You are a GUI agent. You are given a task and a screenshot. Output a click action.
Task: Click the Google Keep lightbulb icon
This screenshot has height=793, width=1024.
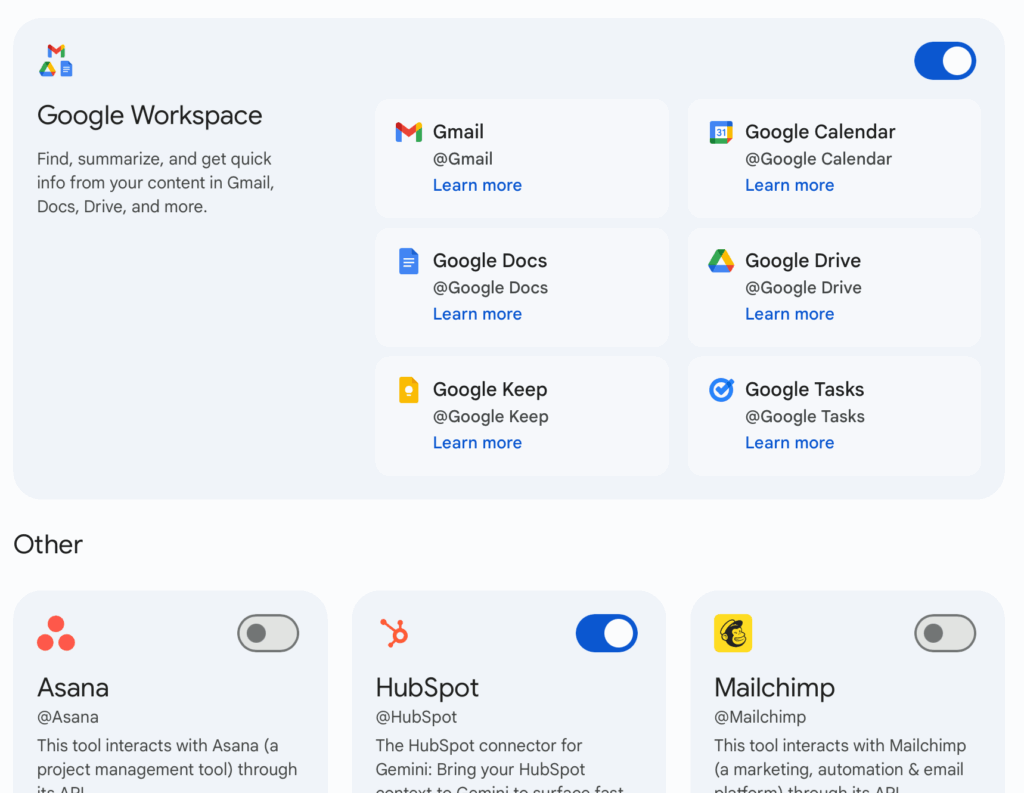[x=408, y=390]
